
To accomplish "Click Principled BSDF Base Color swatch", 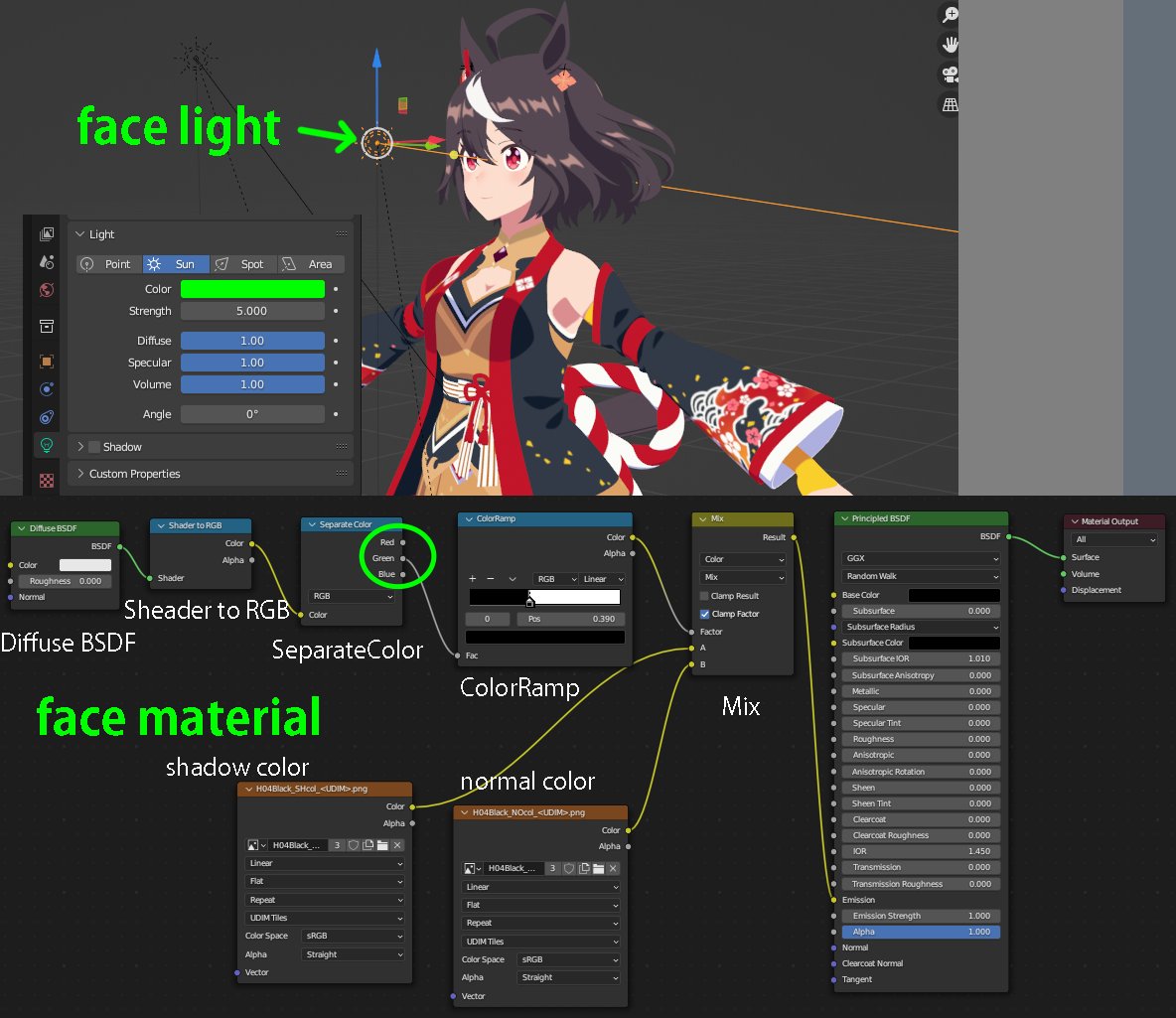I will click(x=954, y=595).
